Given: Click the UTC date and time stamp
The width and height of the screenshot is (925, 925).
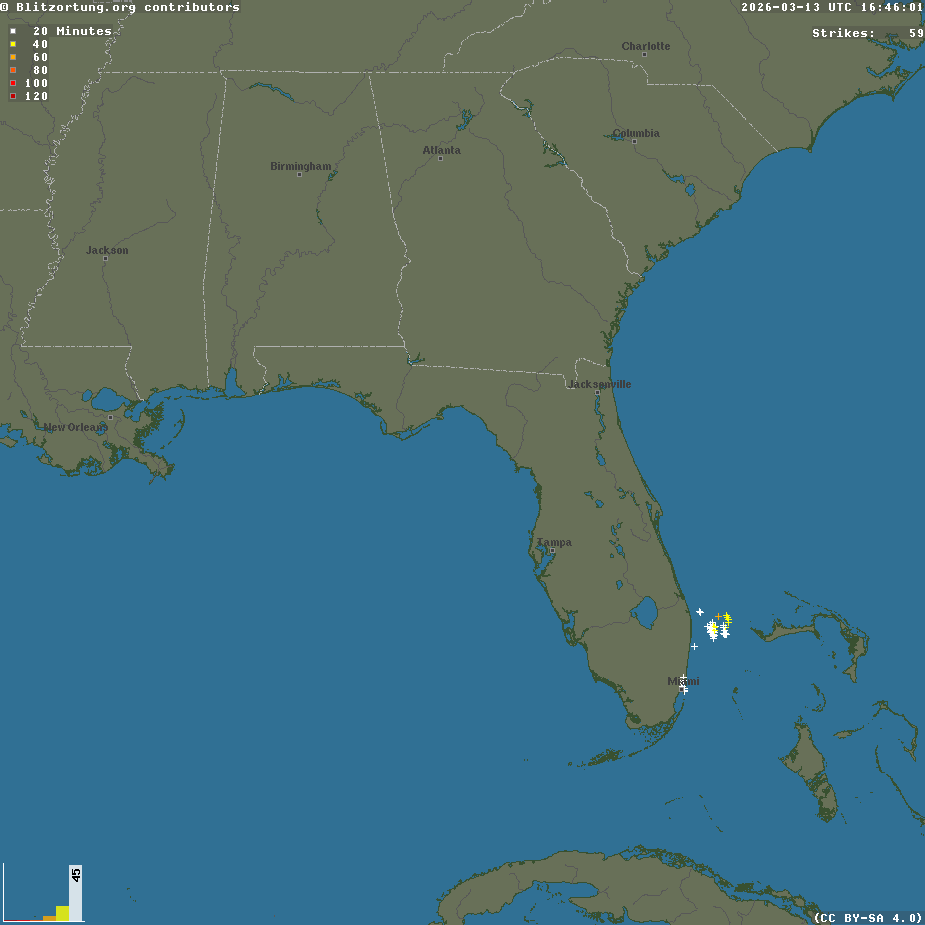Looking at the screenshot, I should 831,7.
